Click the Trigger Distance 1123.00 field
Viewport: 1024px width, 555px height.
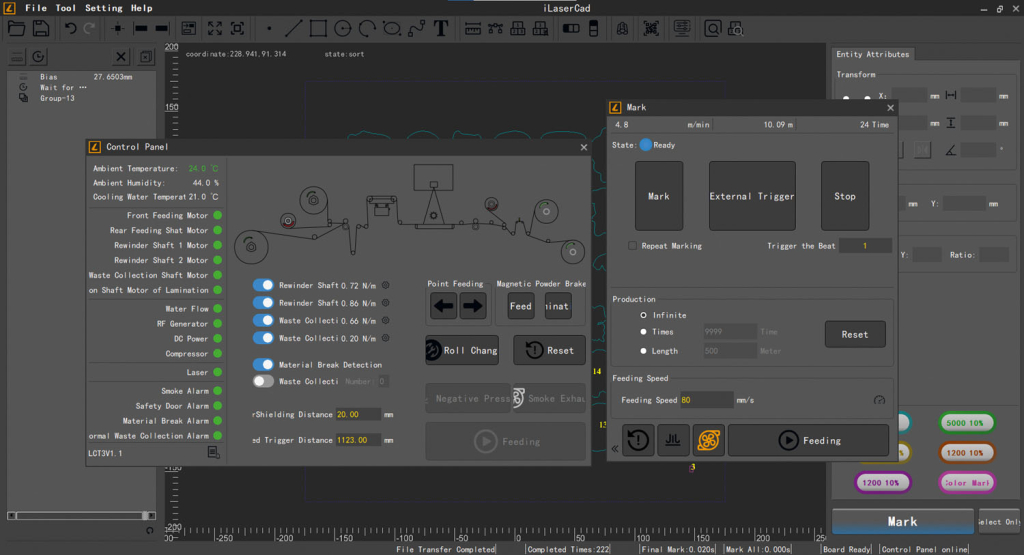(x=358, y=440)
